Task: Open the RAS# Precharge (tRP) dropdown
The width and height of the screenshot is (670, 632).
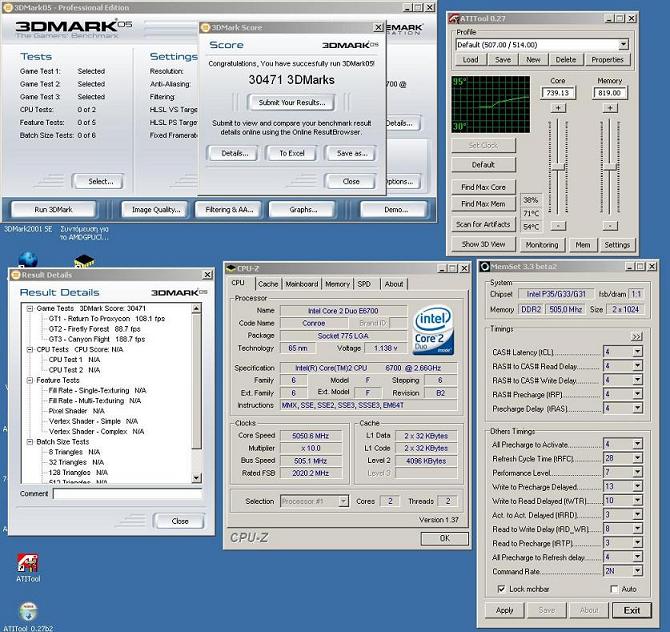Action: click(x=637, y=394)
